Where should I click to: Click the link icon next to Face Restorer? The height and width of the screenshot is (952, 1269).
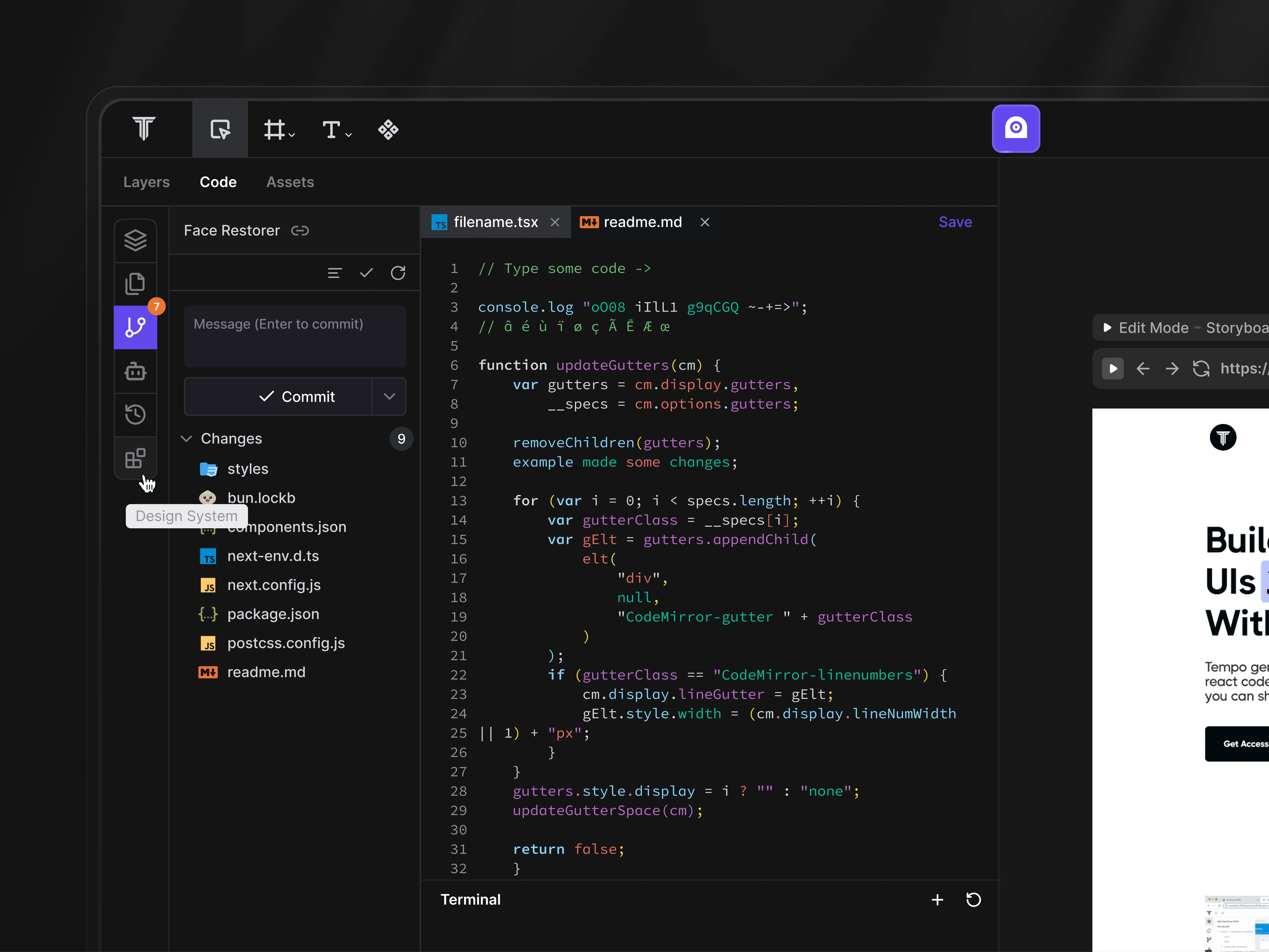click(x=300, y=231)
